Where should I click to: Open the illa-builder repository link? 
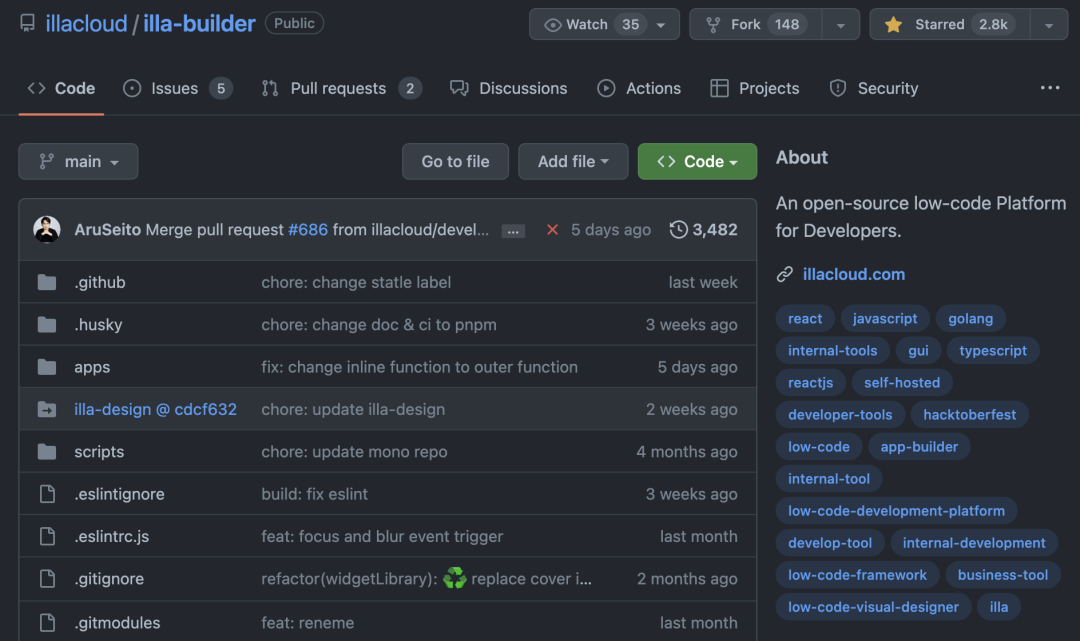[199, 23]
